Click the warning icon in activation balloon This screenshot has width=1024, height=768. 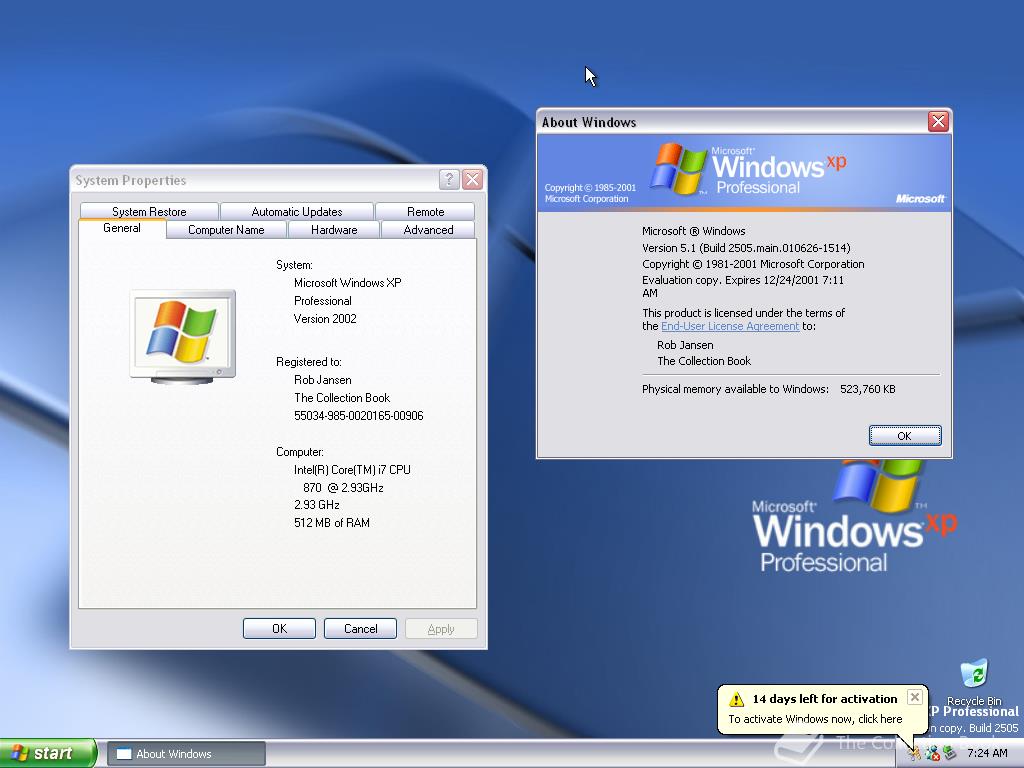(x=737, y=699)
